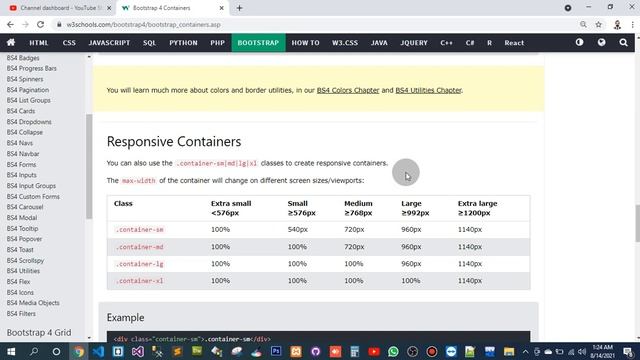Bookmark this page with the star icon
This screenshot has width=640, height=360.
click(598, 24)
